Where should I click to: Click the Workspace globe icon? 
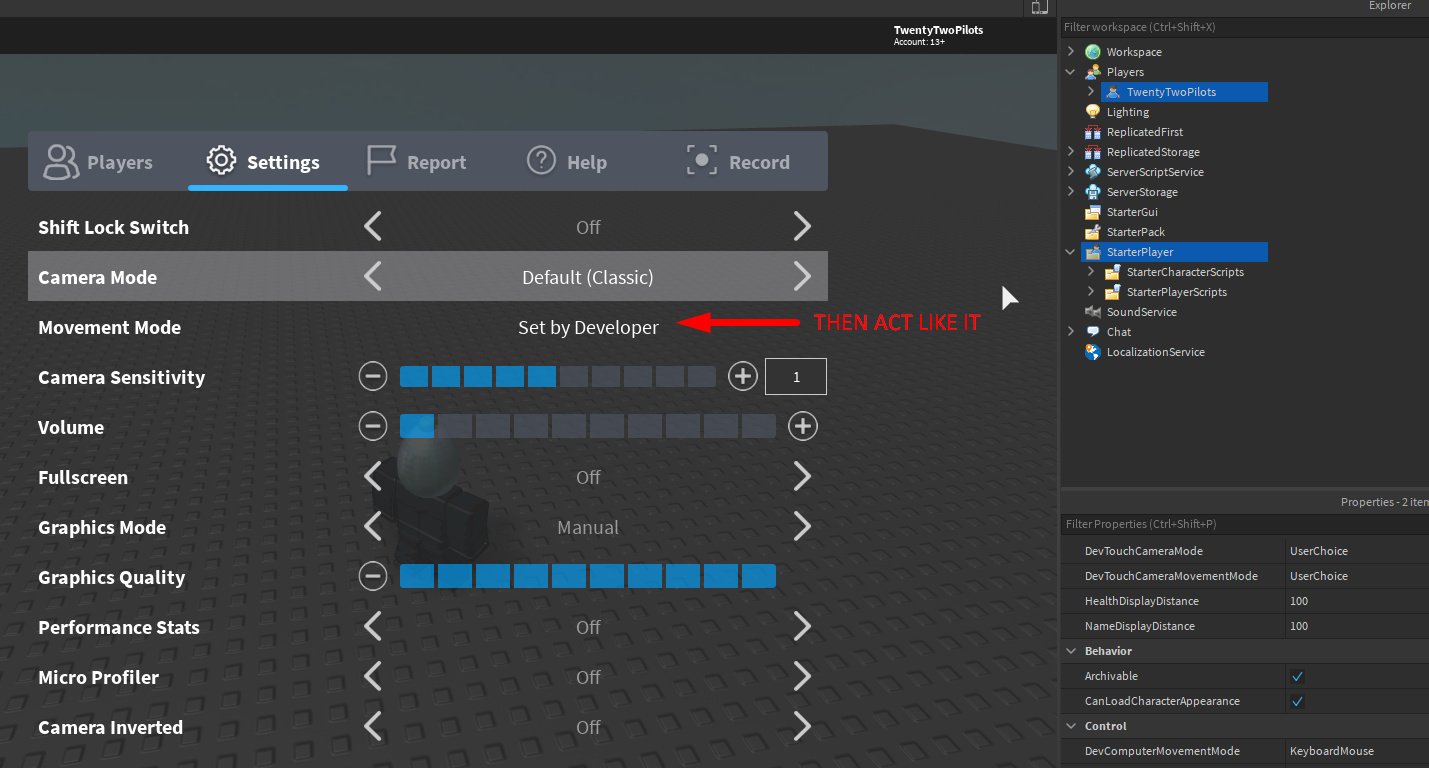[1093, 52]
